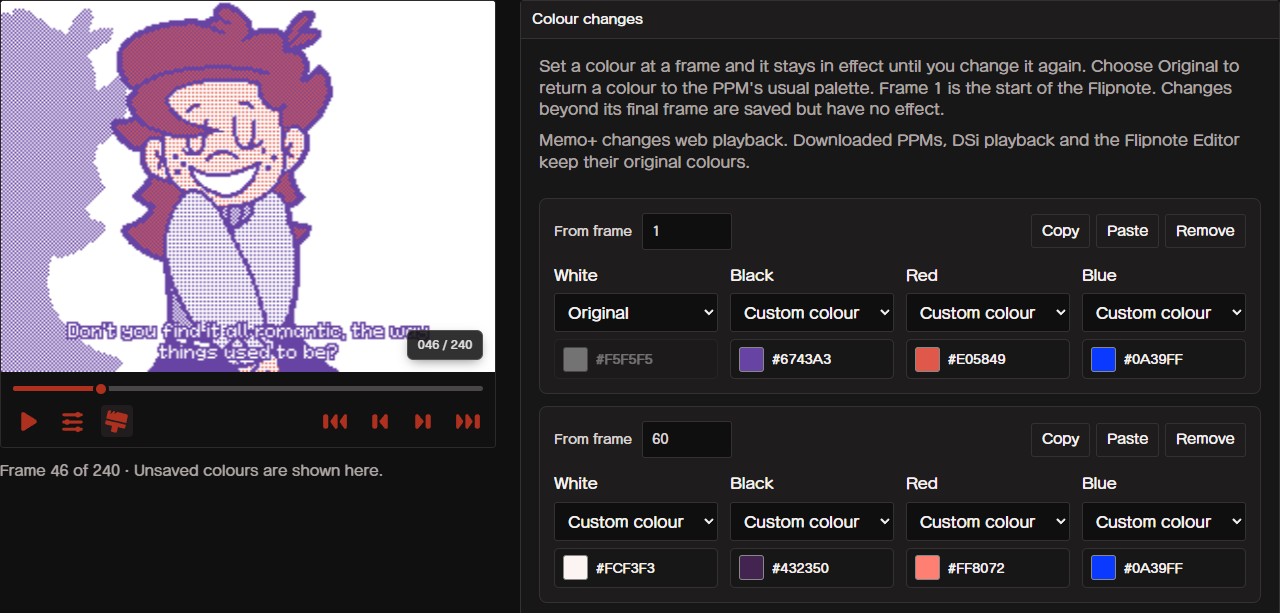The height and width of the screenshot is (613, 1280).
Task: Play the Flipnote animation
Action: click(x=29, y=422)
